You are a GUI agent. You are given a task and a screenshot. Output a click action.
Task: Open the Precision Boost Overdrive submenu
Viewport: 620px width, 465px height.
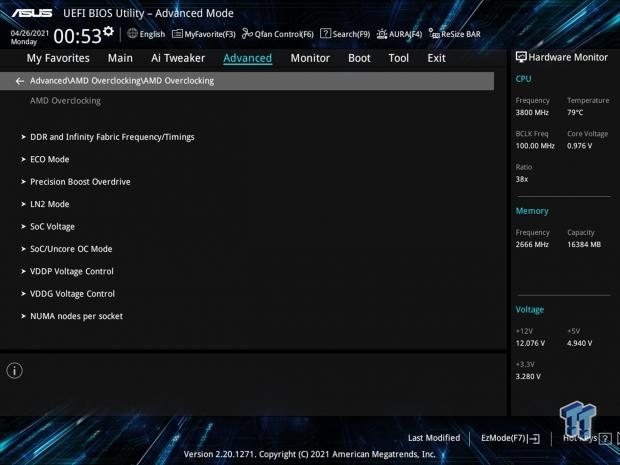[x=80, y=182]
